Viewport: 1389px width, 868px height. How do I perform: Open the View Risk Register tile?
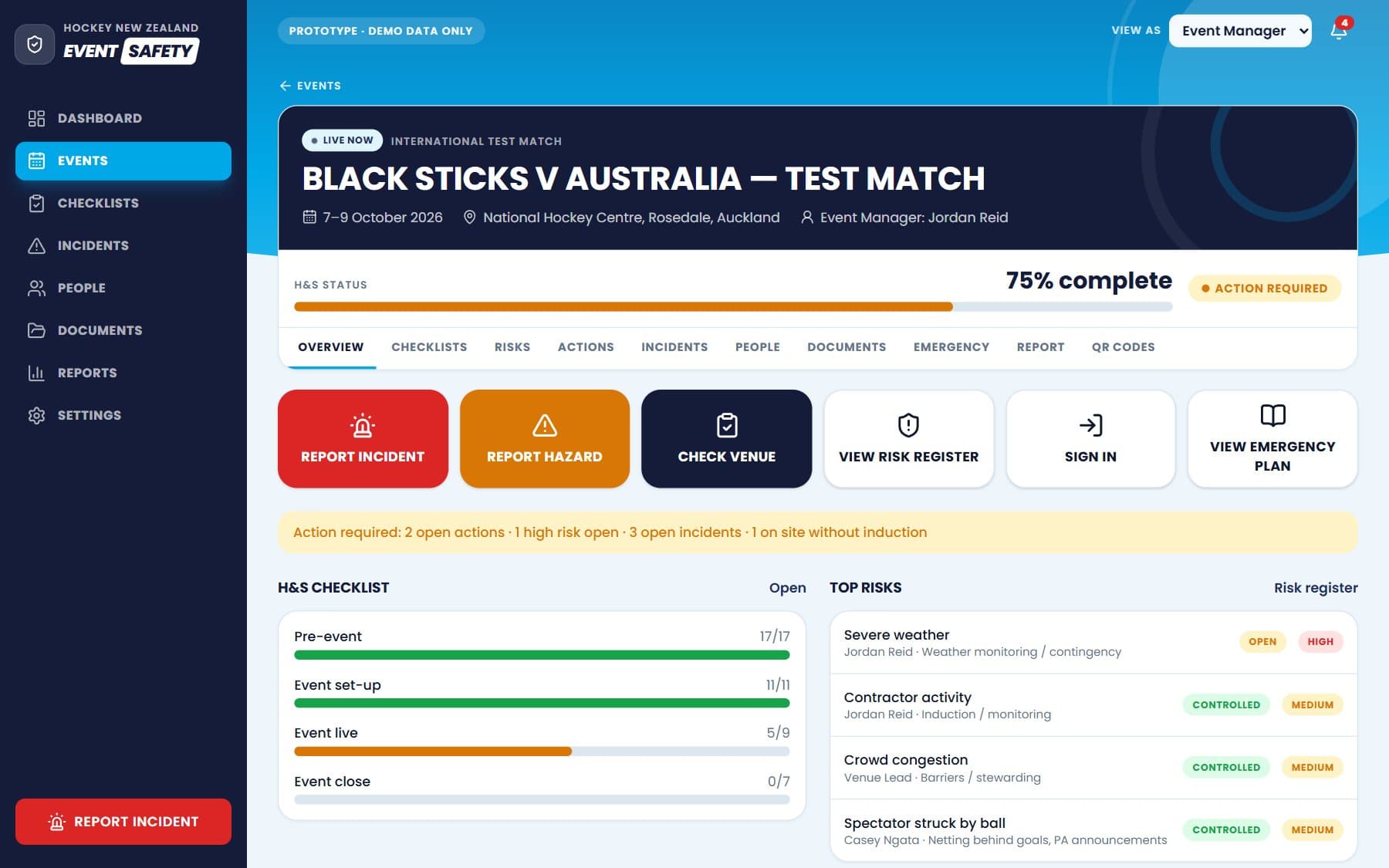(909, 438)
